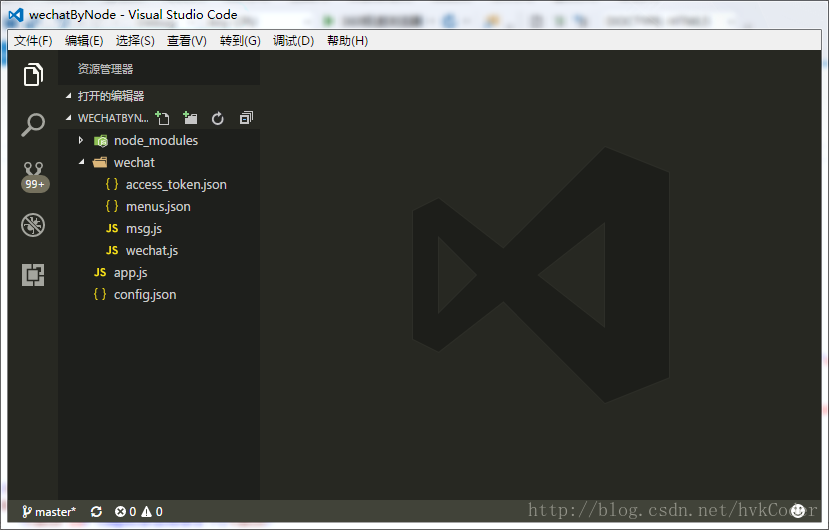Click the node_modules folder icon
This screenshot has width=829, height=530.
(x=100, y=141)
